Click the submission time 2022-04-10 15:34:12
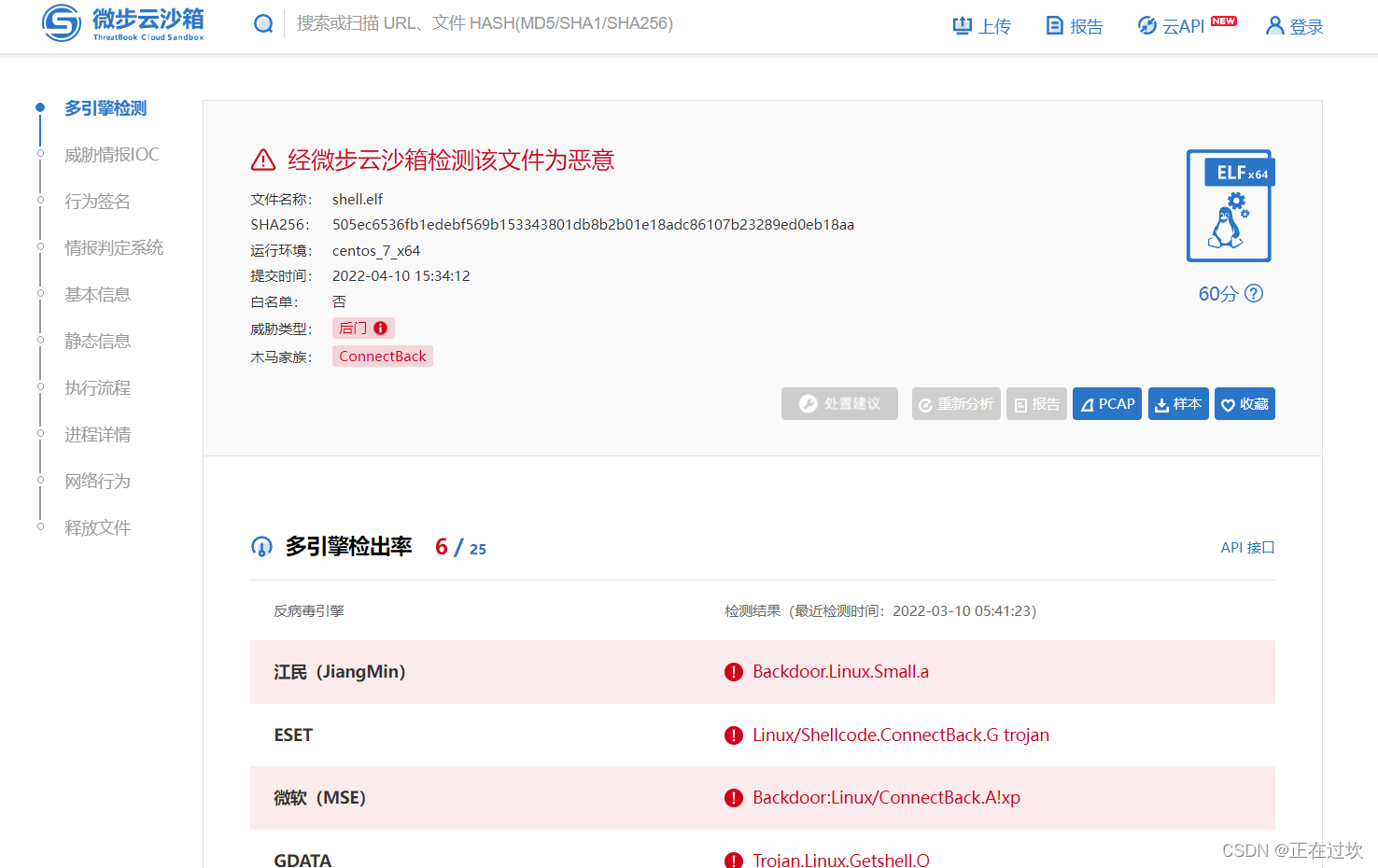This screenshot has width=1378, height=868. point(401,276)
